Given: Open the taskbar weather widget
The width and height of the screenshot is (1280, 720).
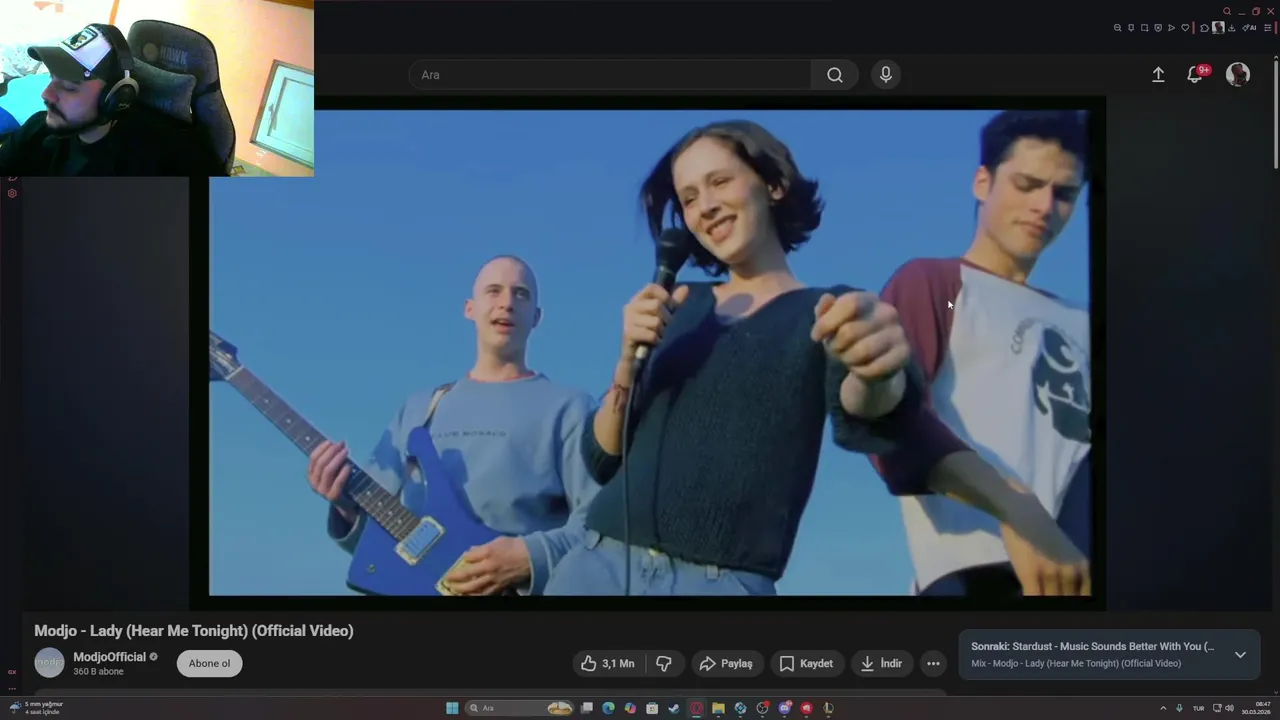Looking at the screenshot, I should pyautogui.click(x=36, y=708).
